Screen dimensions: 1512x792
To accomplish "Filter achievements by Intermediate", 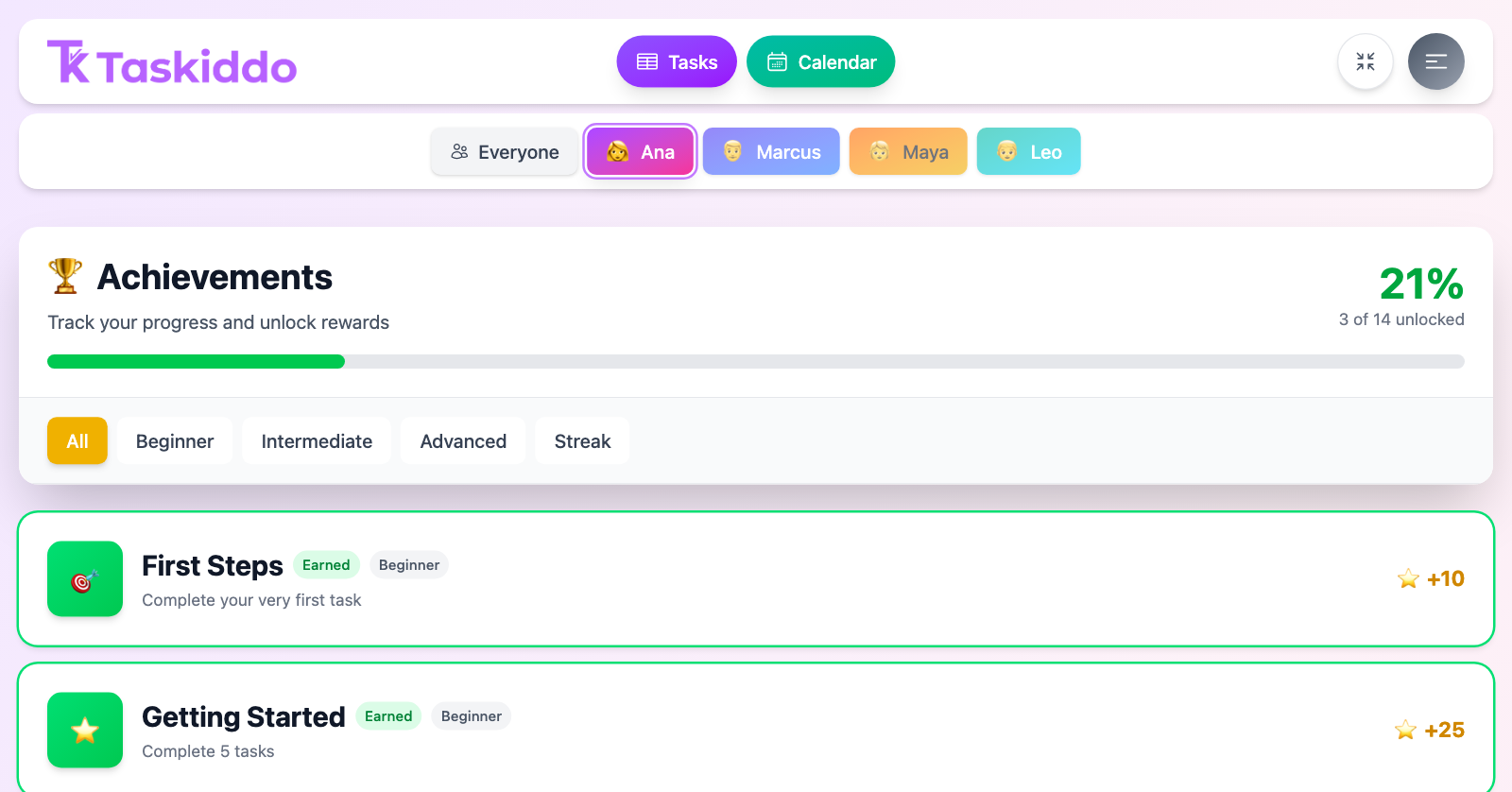I will [317, 440].
